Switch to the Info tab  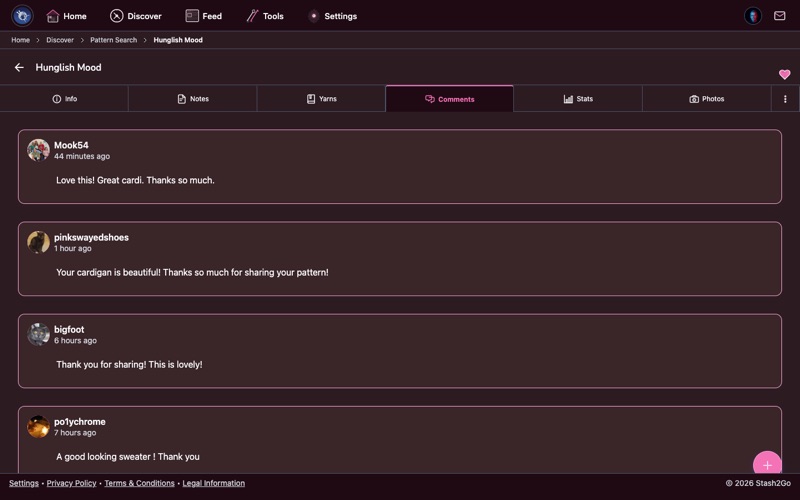click(x=64, y=99)
